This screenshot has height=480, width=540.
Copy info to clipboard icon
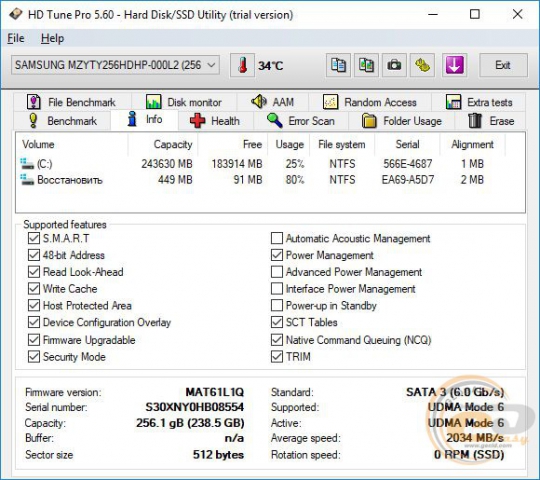[338, 65]
